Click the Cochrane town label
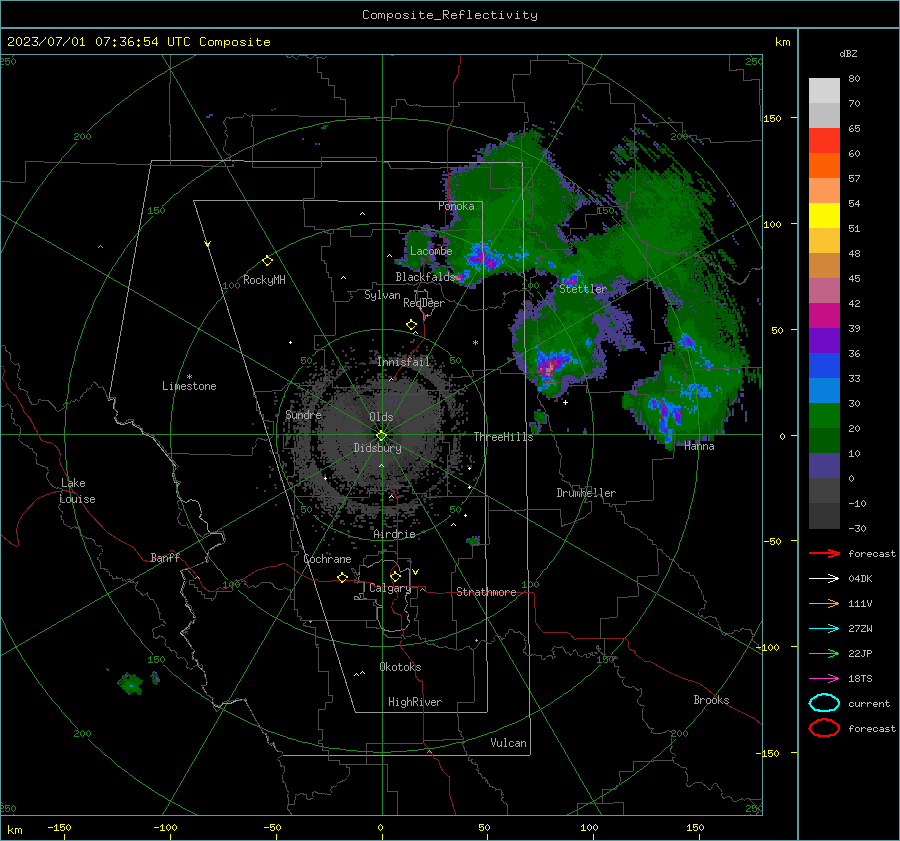Screen dimensions: 900x841 (x=327, y=559)
